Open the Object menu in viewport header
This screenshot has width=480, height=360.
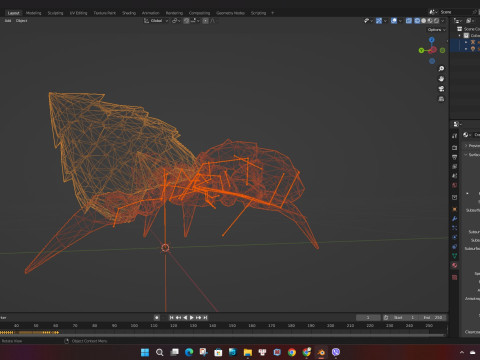tap(22, 21)
